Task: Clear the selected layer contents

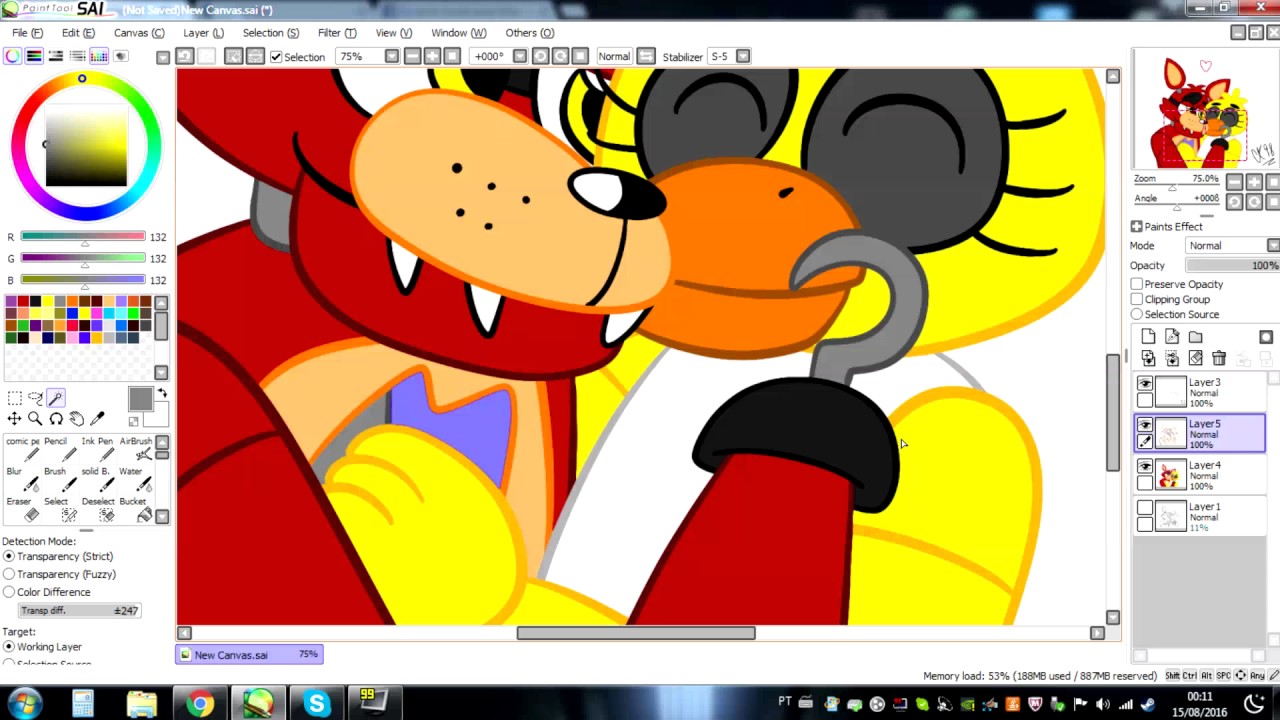Action: [1195, 358]
